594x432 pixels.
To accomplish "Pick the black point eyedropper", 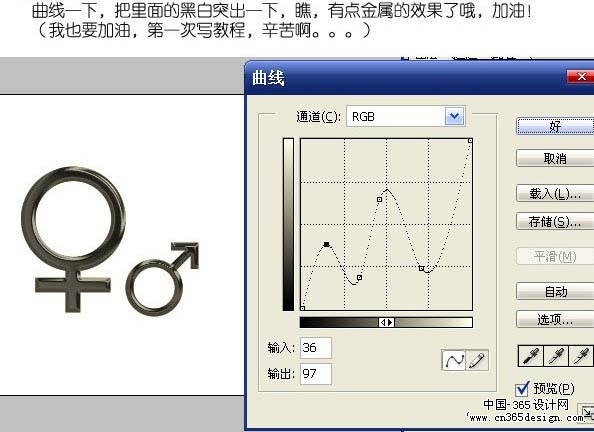I will [530, 356].
